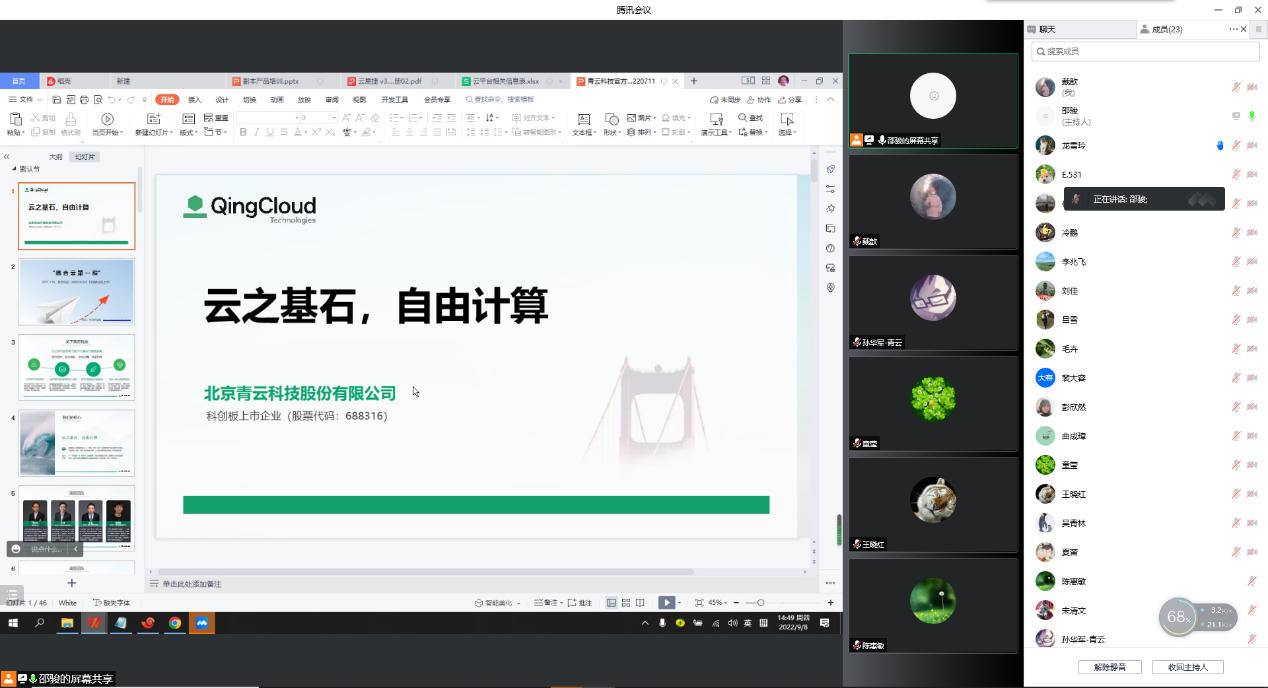The width and height of the screenshot is (1268, 688).
Task: Click the raised hand icon in member list
Action: point(1220,145)
